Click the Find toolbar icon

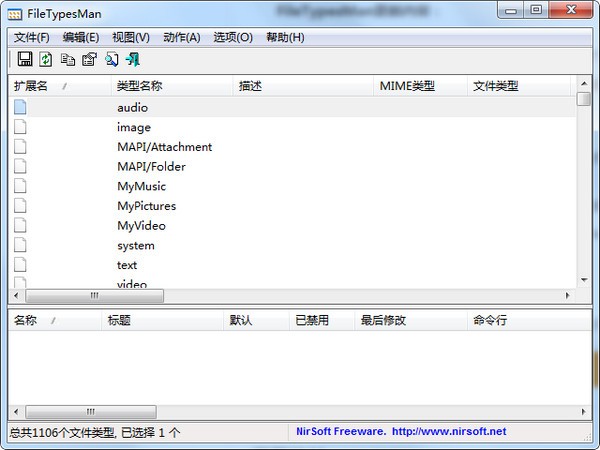pyautogui.click(x=112, y=59)
